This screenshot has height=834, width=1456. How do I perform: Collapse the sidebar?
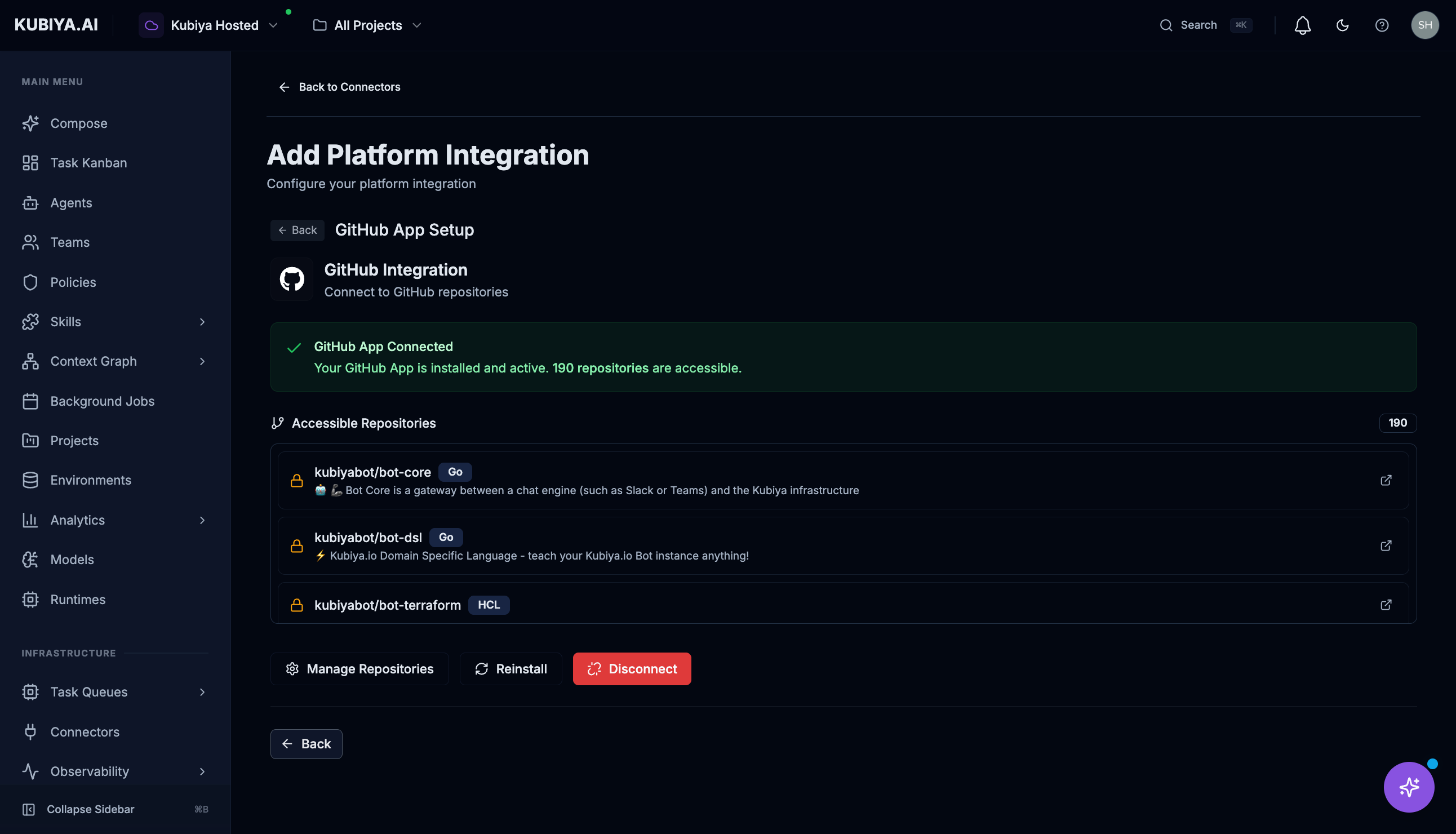click(x=90, y=809)
